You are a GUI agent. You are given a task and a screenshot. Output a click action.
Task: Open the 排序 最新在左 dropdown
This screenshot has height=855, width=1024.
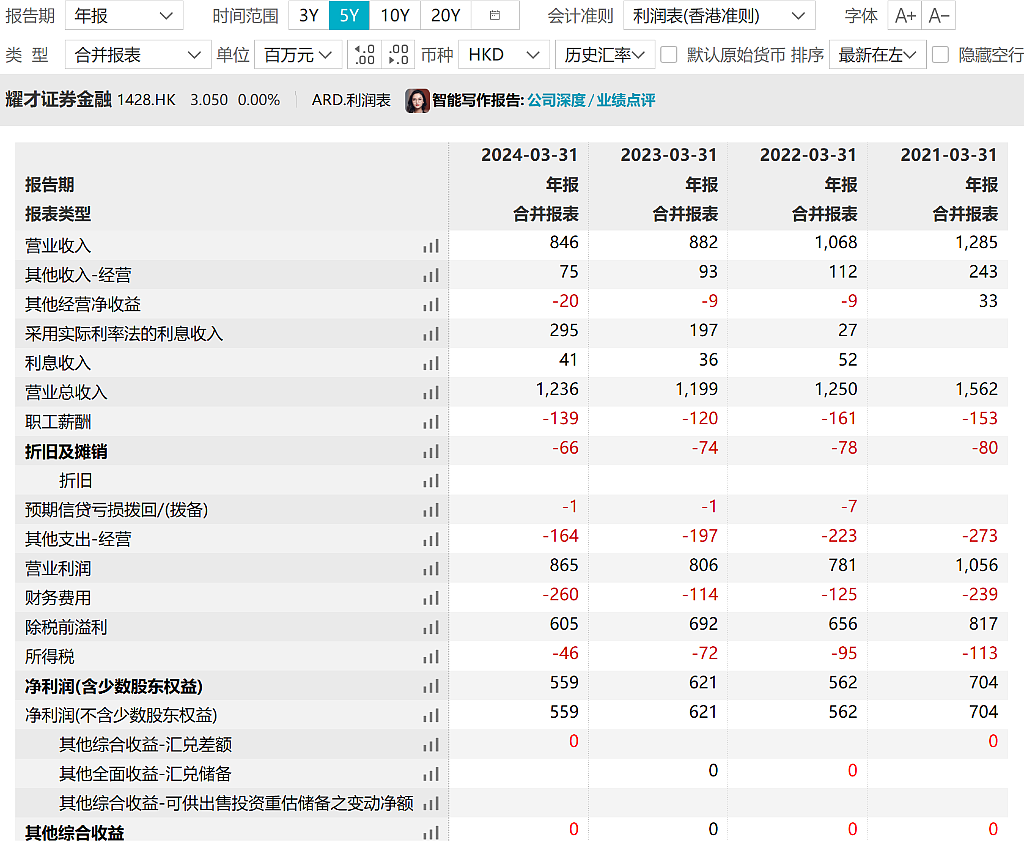pos(877,55)
